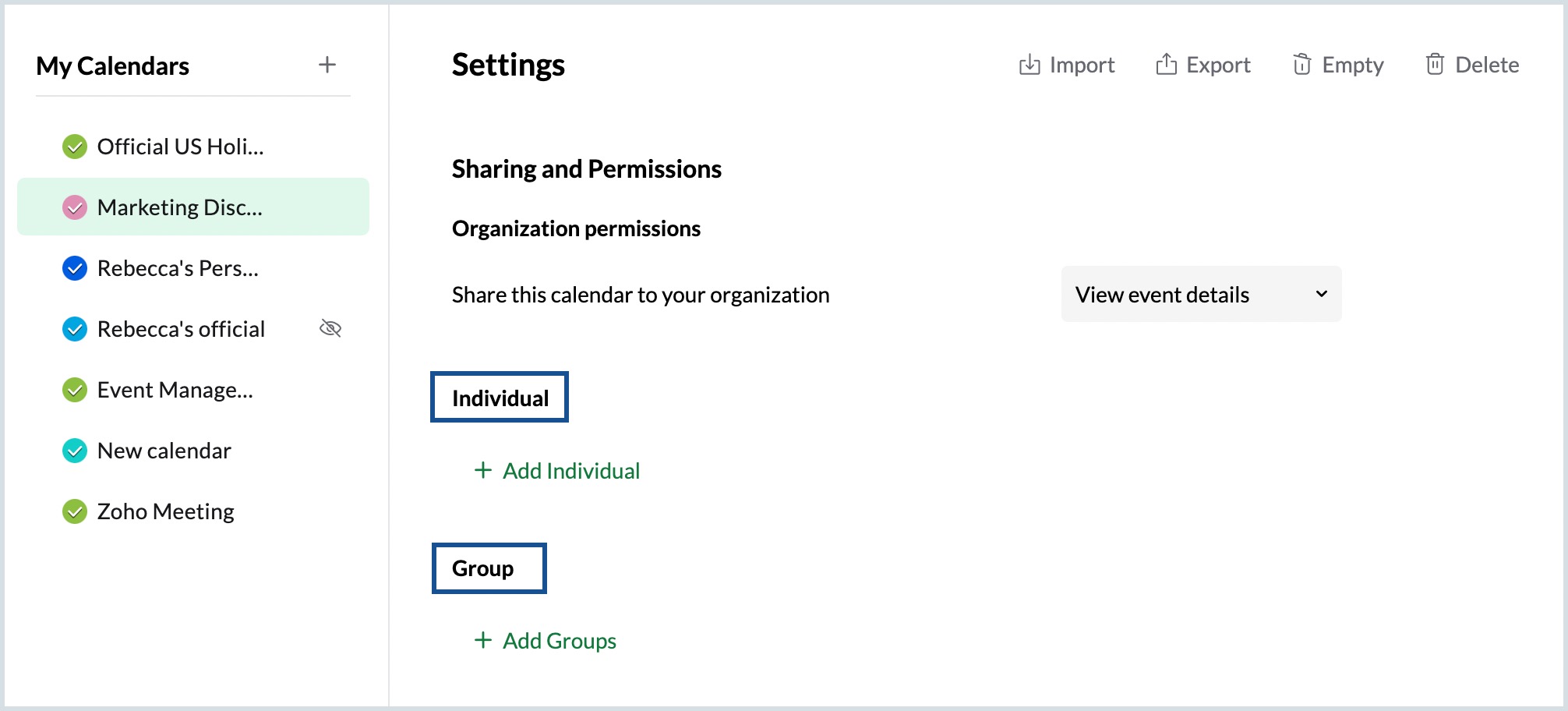Toggle hidden eye icon for Rebecca's official
This screenshot has width=1568, height=711.
click(330, 328)
